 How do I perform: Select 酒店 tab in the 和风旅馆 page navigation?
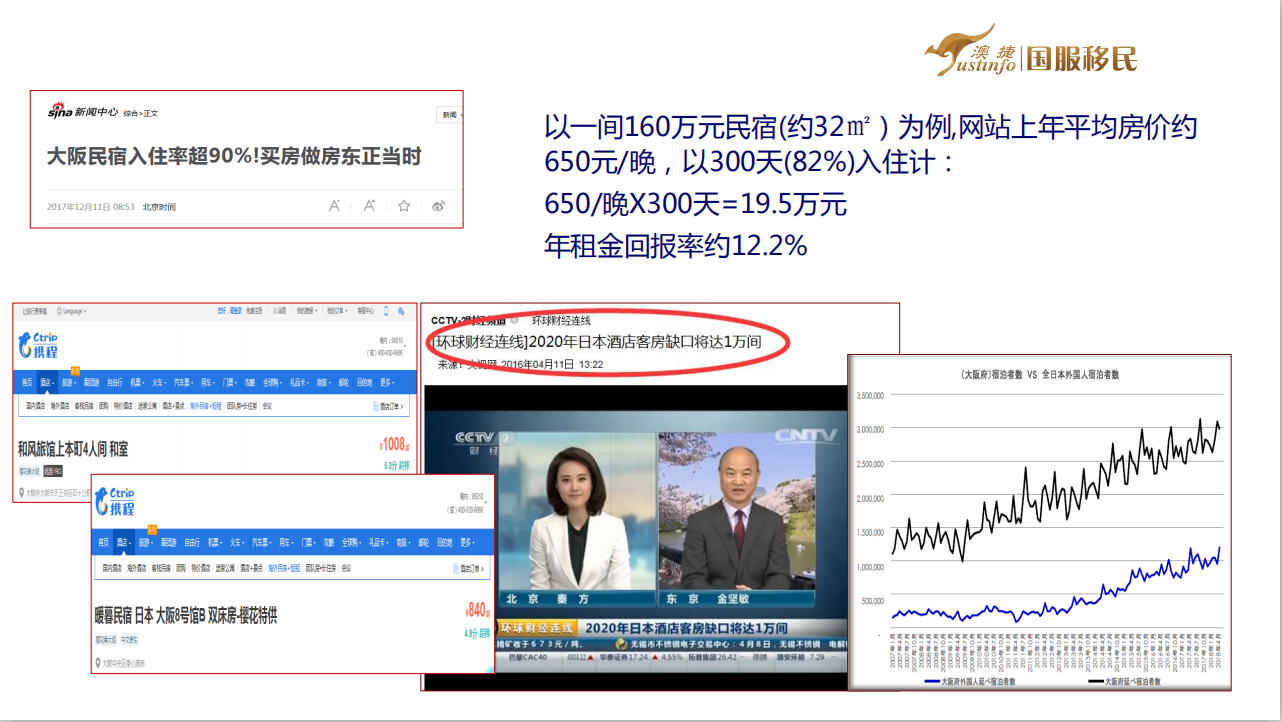[47, 383]
